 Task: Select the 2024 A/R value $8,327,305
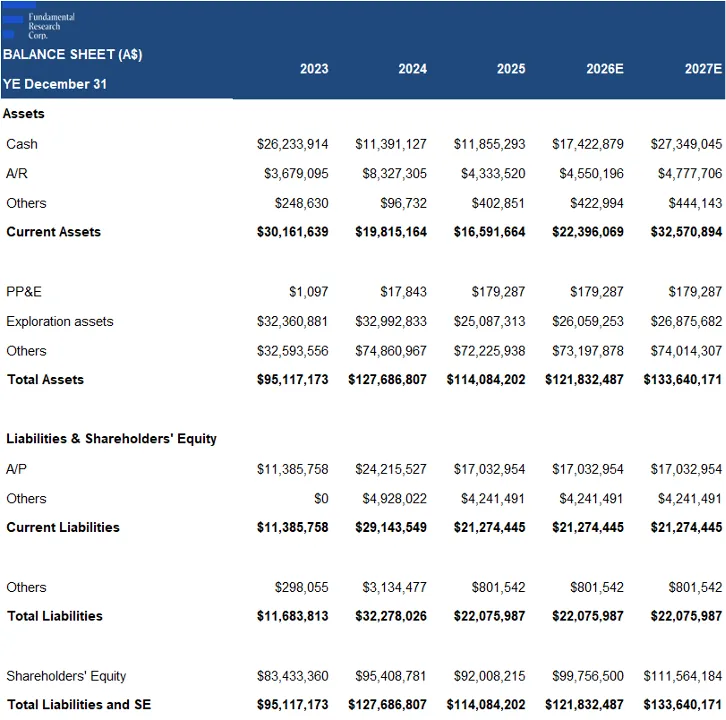click(394, 174)
